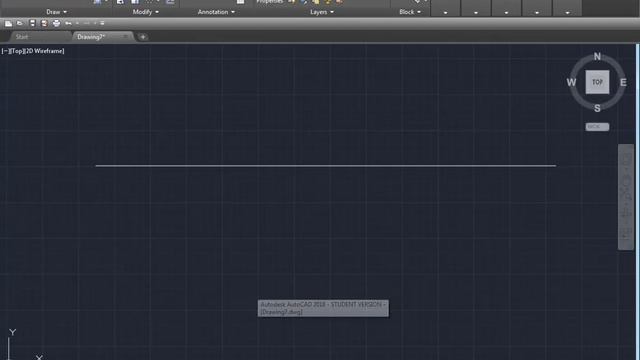The height and width of the screenshot is (360, 640).
Task: Click S on the ViewCube compass
Action: coord(597,108)
